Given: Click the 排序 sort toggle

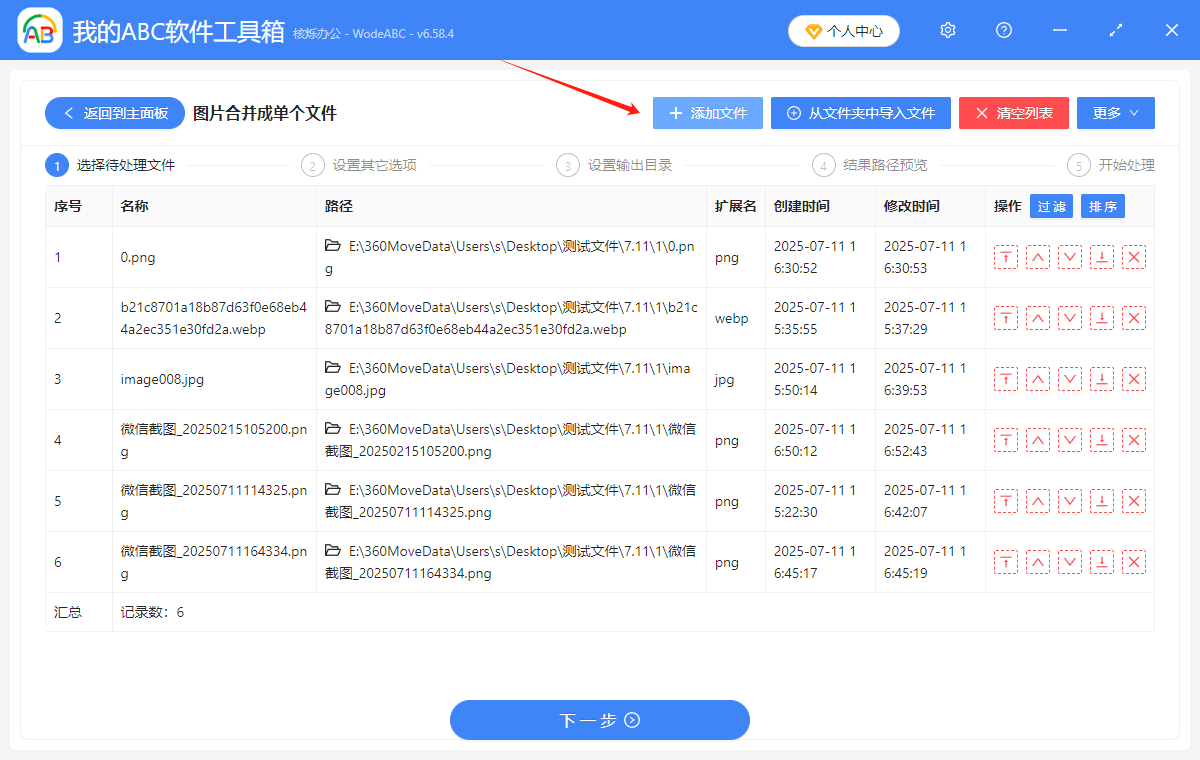Looking at the screenshot, I should click(x=1102, y=206).
